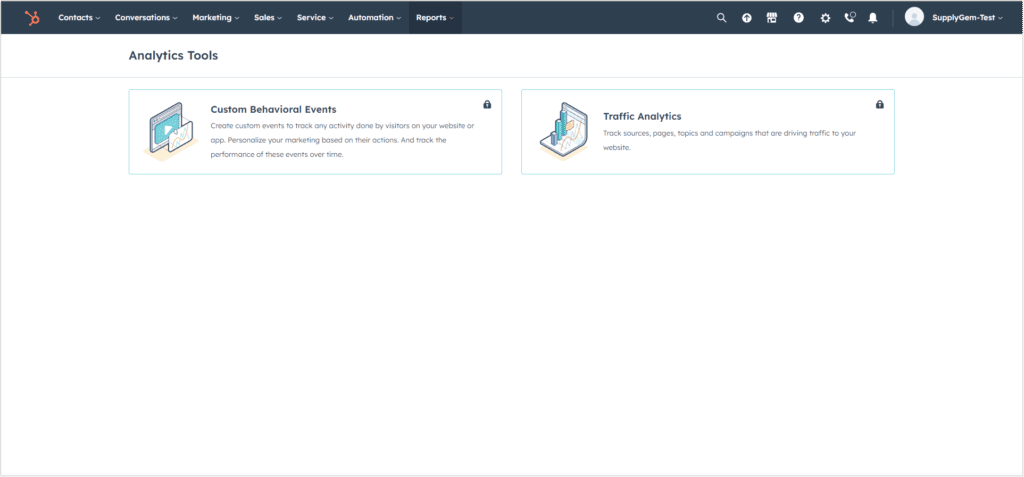Click the Analytics Tools page heading
Viewport: 1024px width, 477px height.
[x=173, y=56]
